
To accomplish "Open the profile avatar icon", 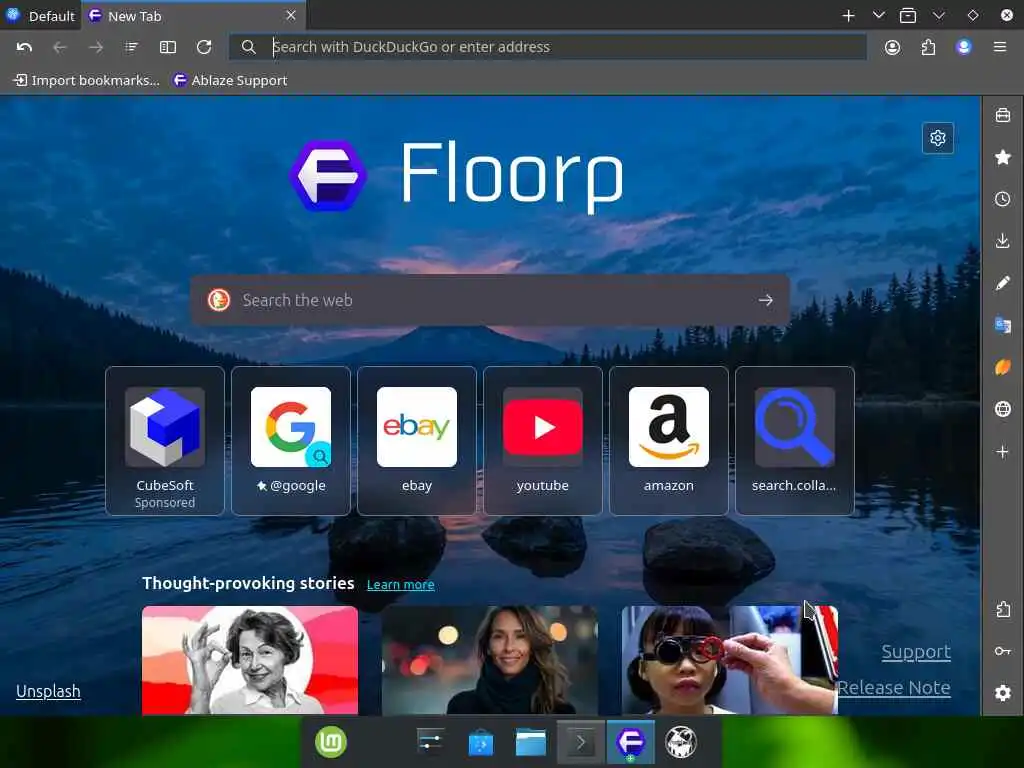I will point(964,47).
